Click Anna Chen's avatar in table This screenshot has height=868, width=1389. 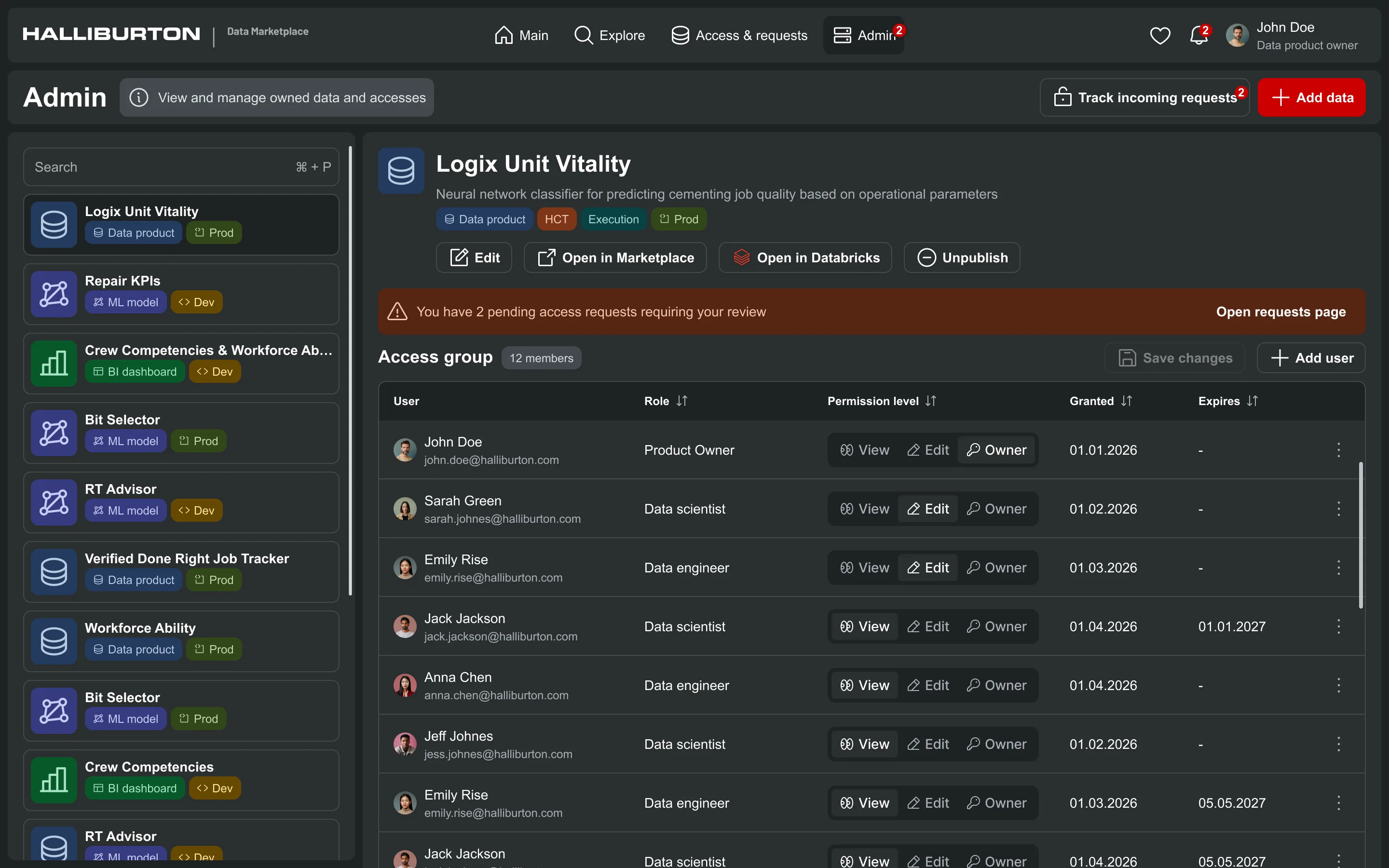point(405,685)
